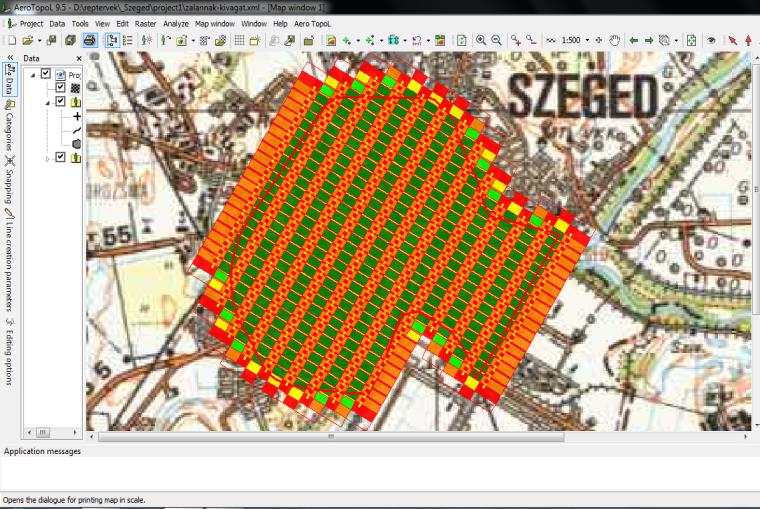Collapse the Project root node in the Data tree
Image resolution: width=760 pixels, height=509 pixels.
tap(33, 75)
